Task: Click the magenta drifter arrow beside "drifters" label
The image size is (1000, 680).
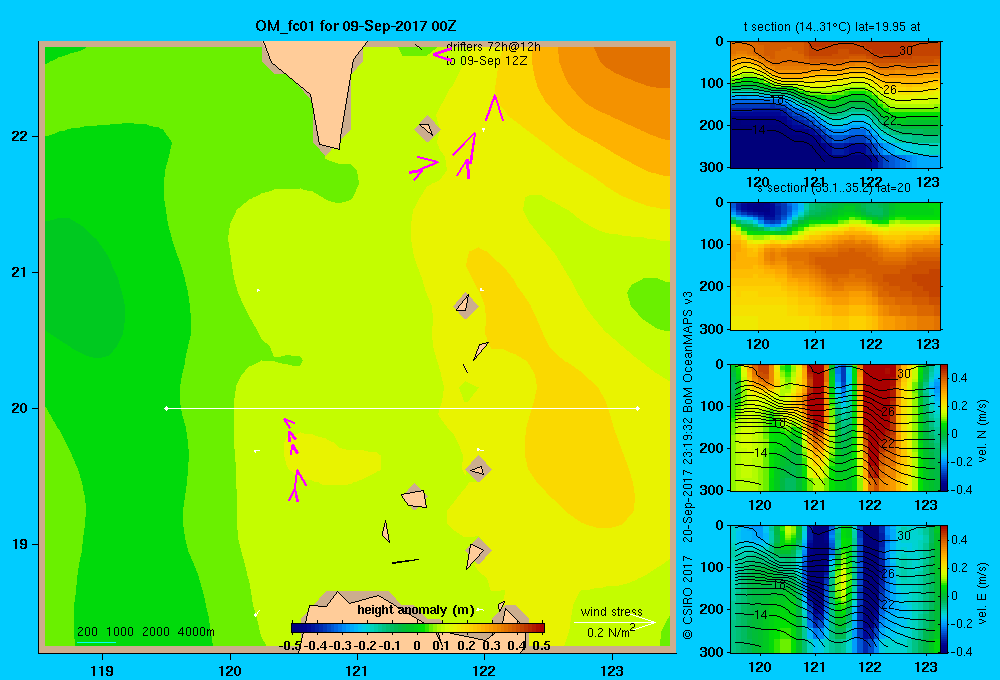Action: (x=442, y=55)
